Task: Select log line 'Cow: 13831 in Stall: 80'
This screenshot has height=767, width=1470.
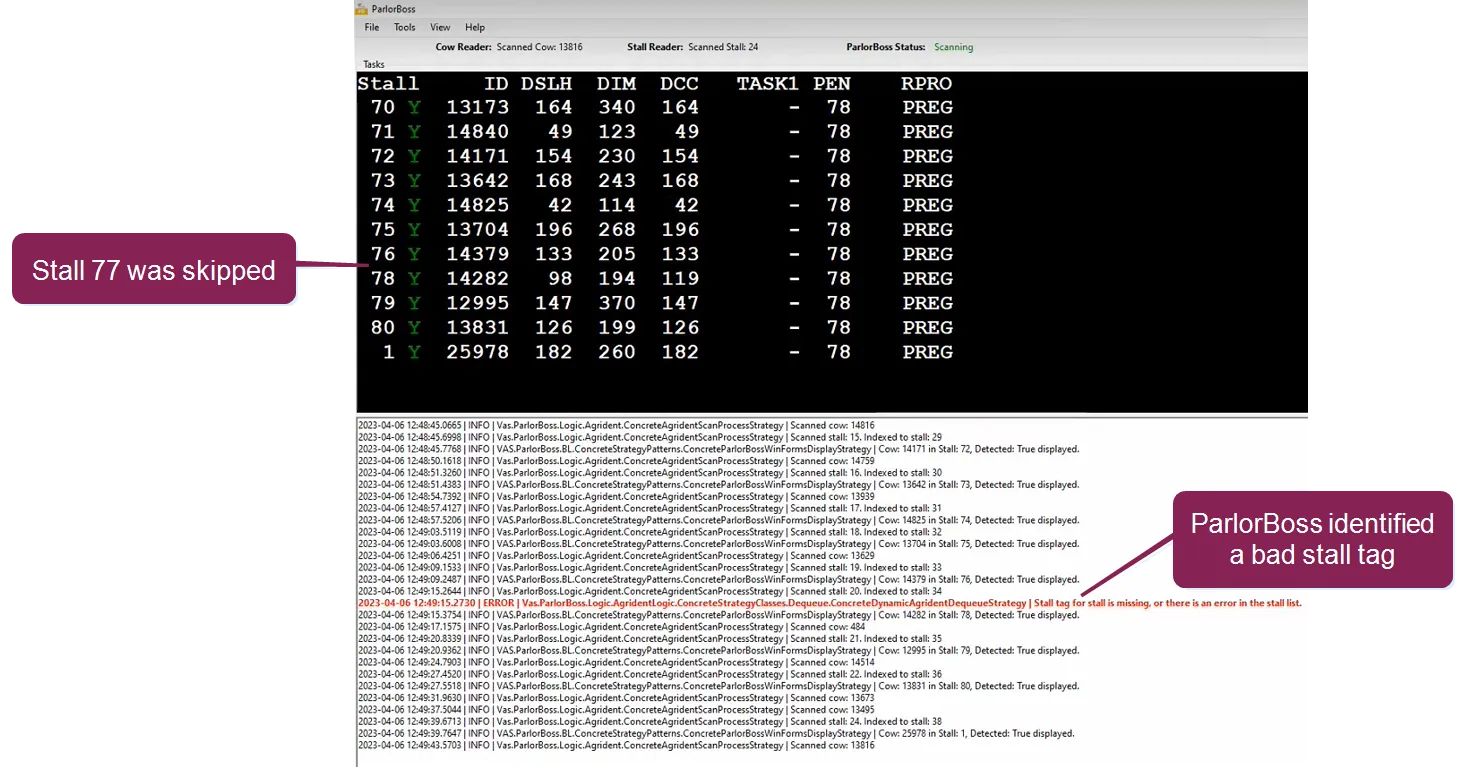Action: pyautogui.click(x=718, y=687)
